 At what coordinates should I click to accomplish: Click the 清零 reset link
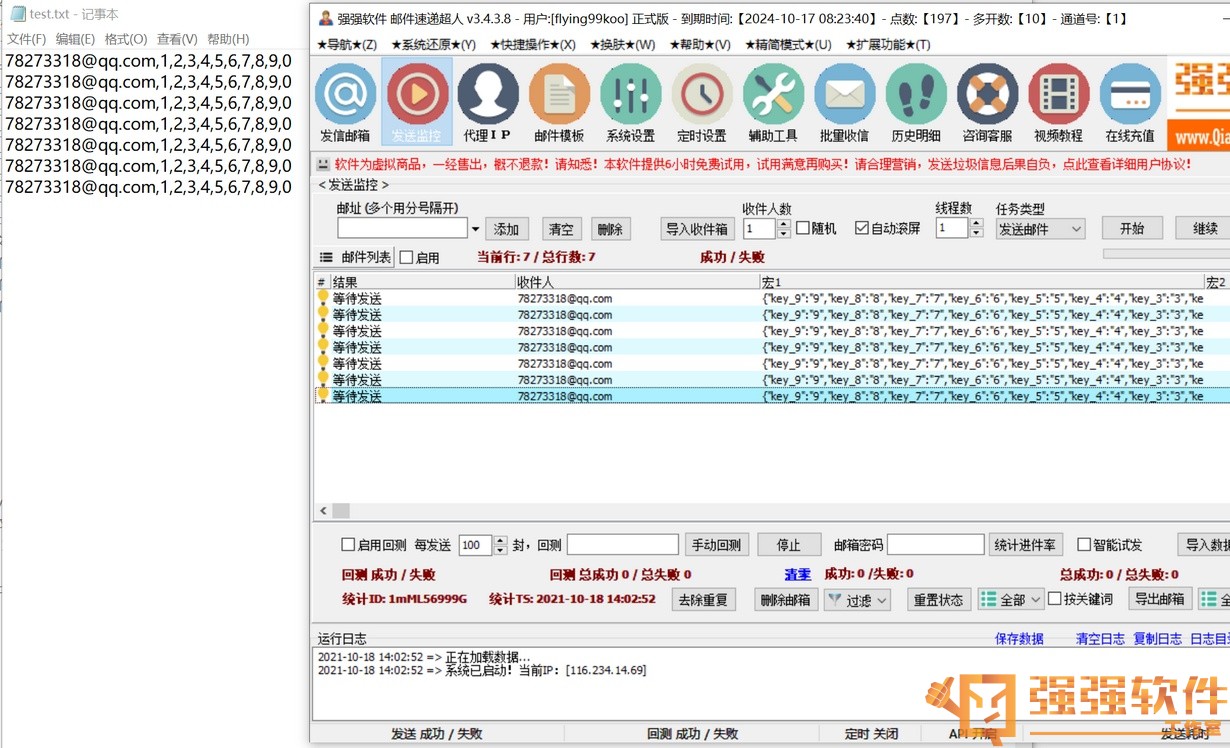pos(797,574)
